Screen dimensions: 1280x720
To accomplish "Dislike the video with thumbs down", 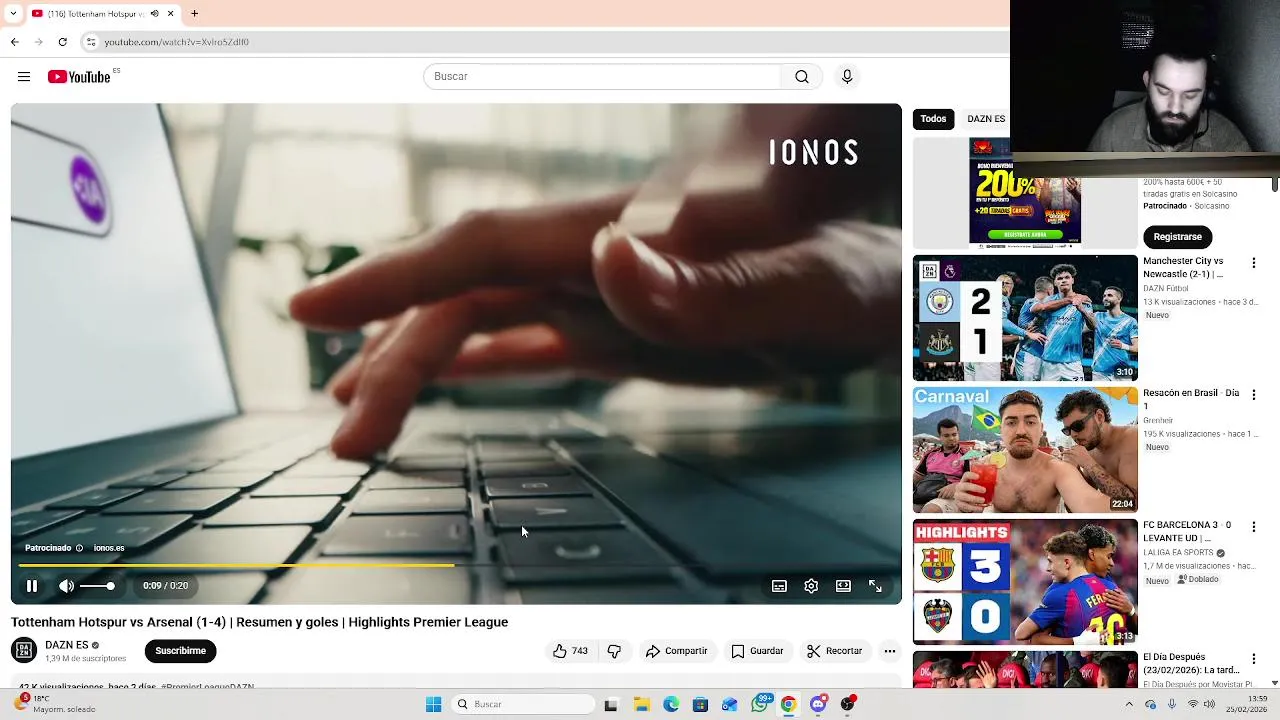I will pos(614,651).
